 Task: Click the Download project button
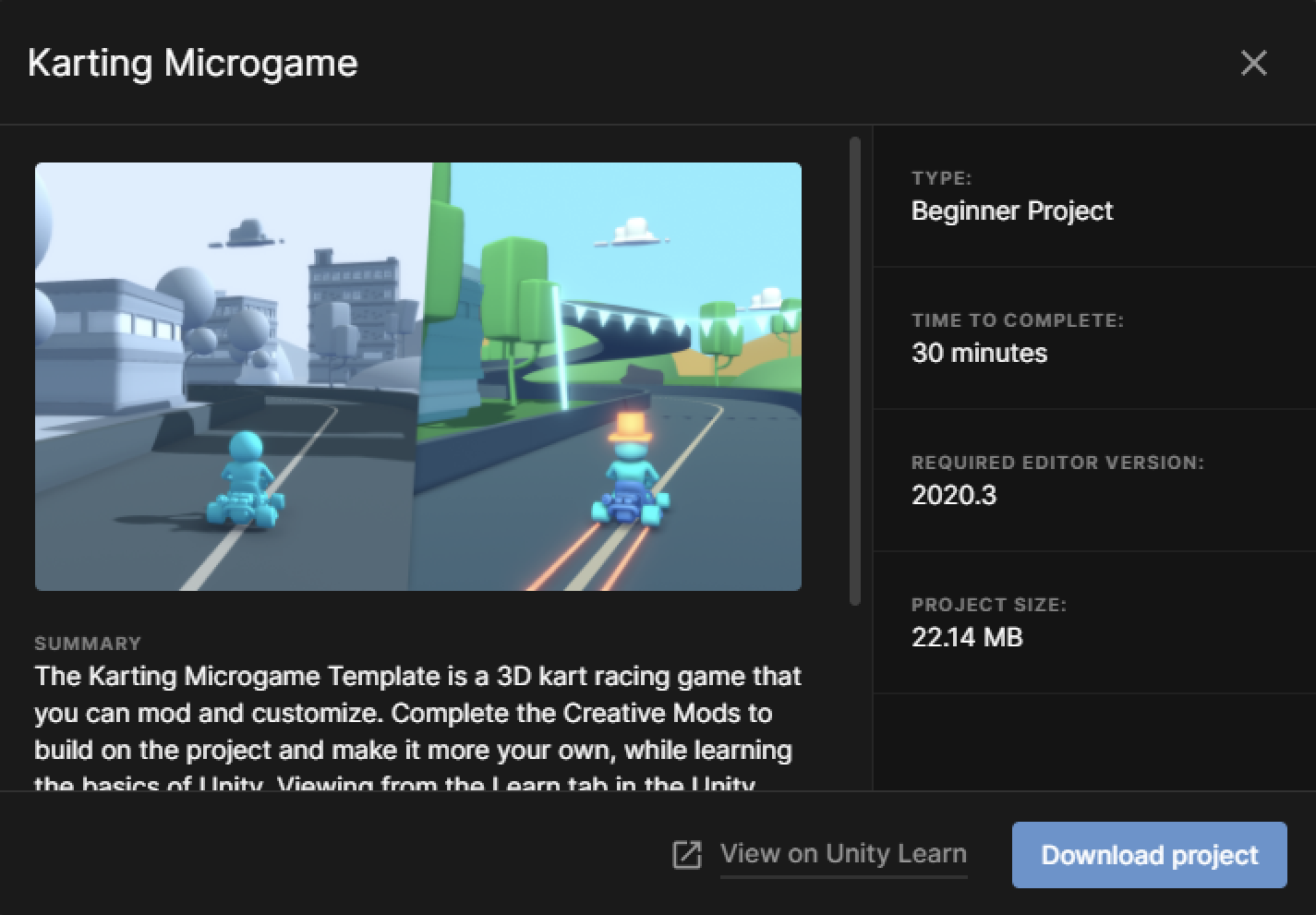[1149, 855]
